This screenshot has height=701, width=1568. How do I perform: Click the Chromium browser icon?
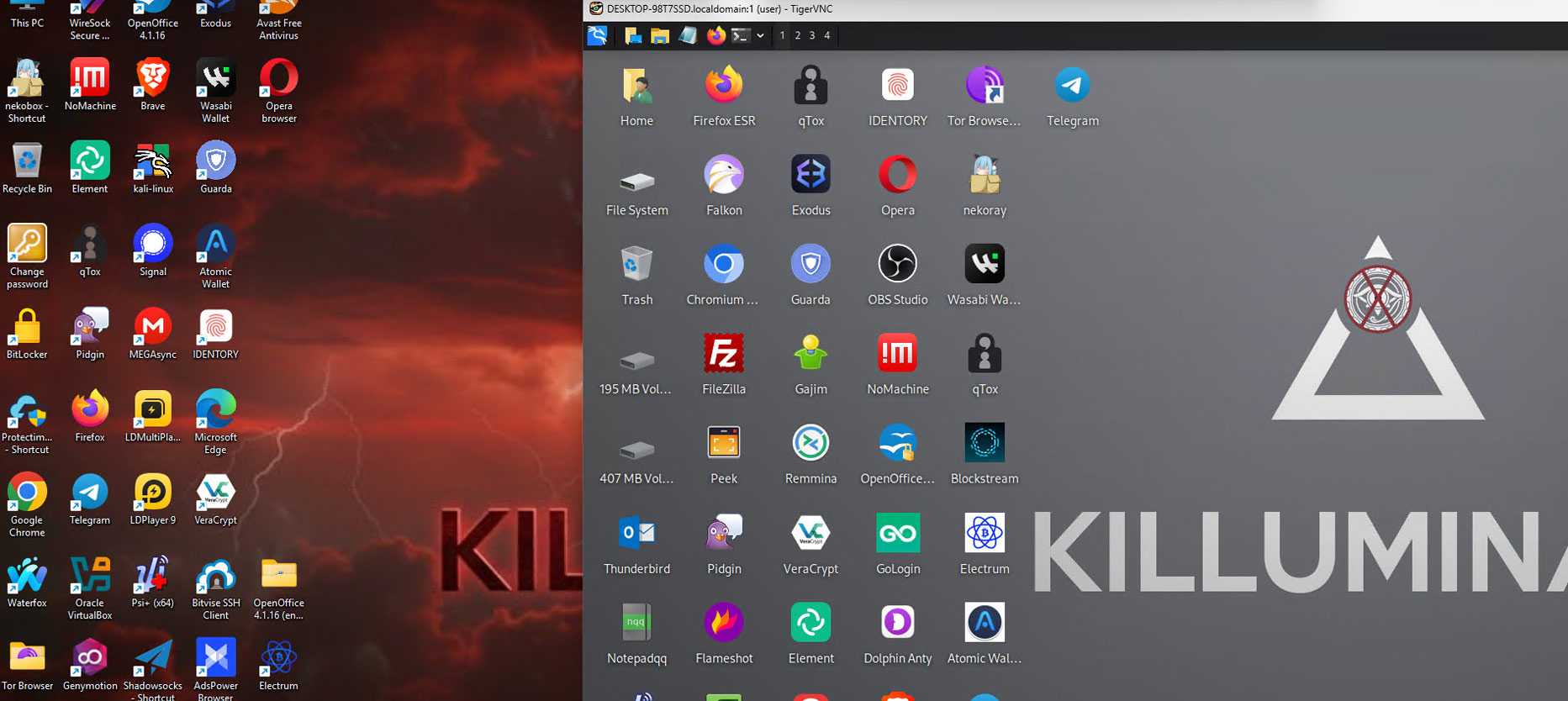click(x=724, y=275)
